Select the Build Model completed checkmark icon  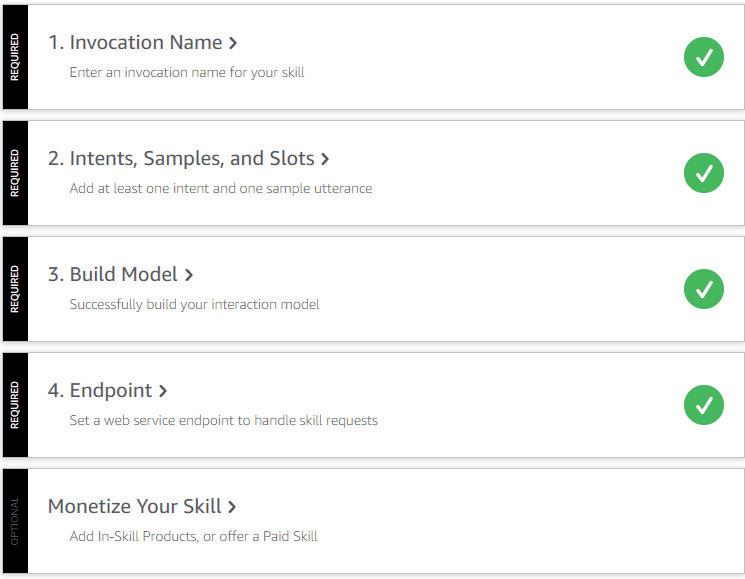click(x=703, y=289)
